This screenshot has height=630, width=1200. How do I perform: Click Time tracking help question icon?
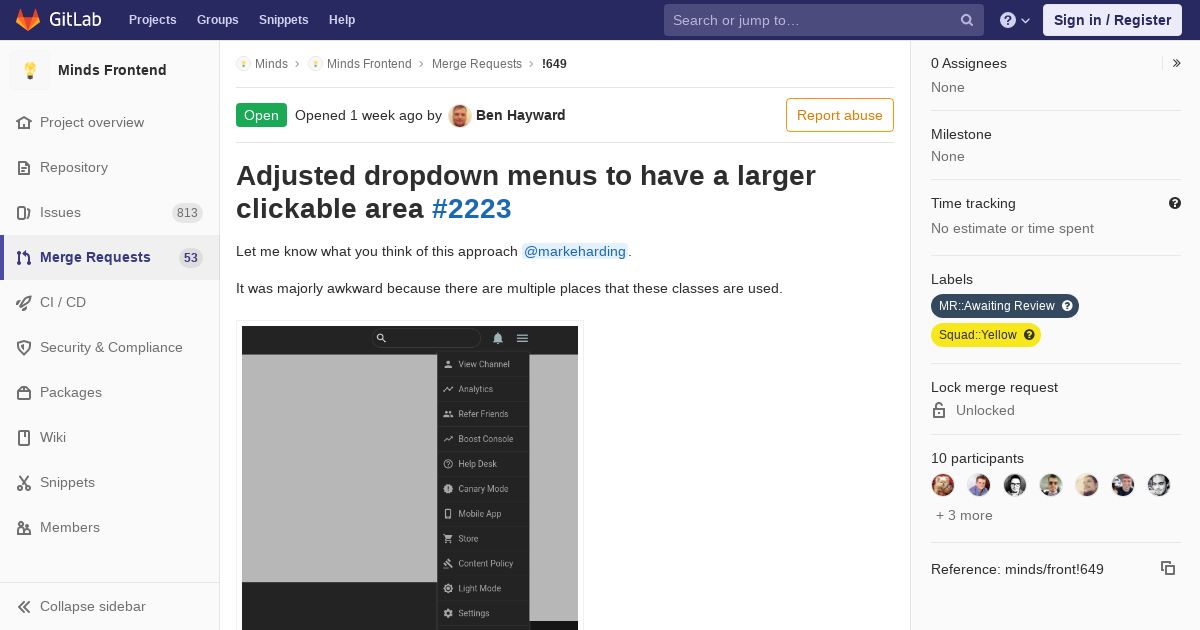click(1175, 203)
